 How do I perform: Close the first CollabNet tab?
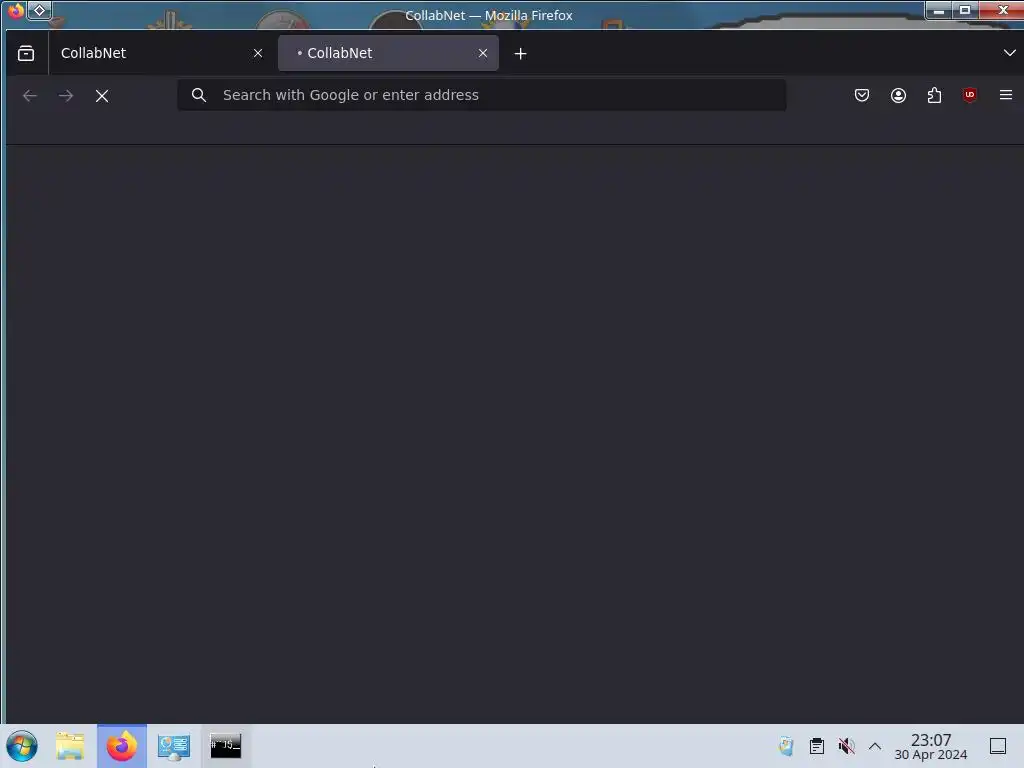click(x=258, y=54)
